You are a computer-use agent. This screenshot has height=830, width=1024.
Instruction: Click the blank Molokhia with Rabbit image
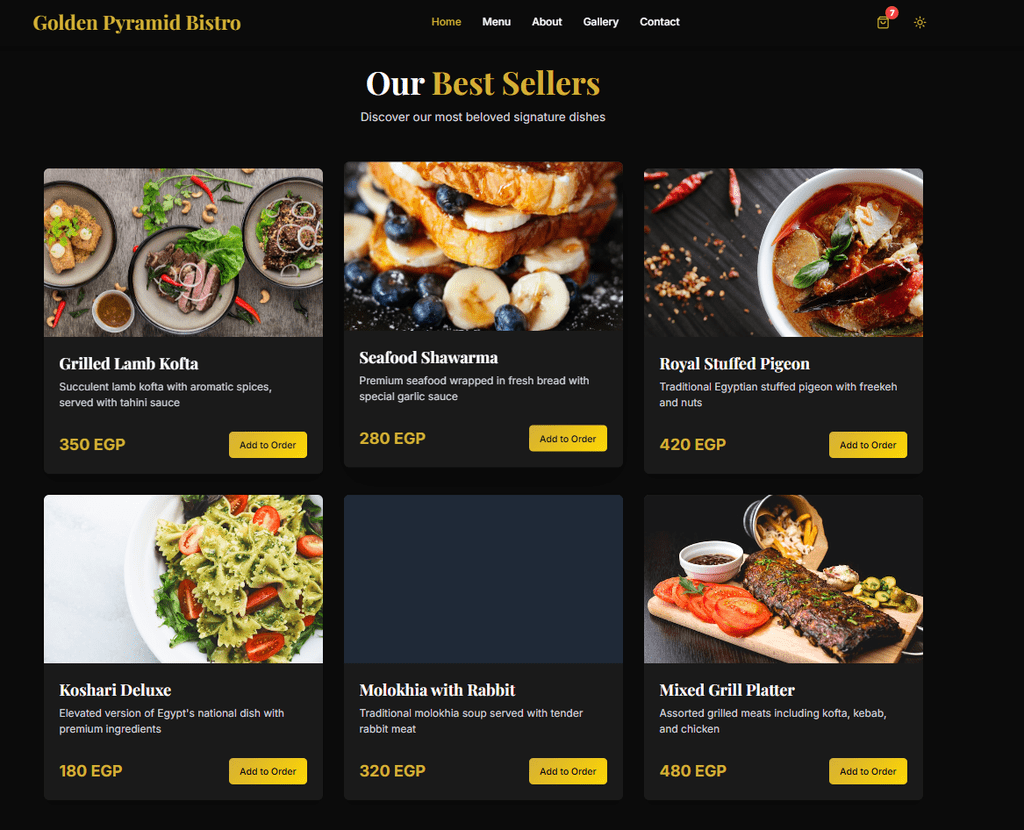(483, 579)
